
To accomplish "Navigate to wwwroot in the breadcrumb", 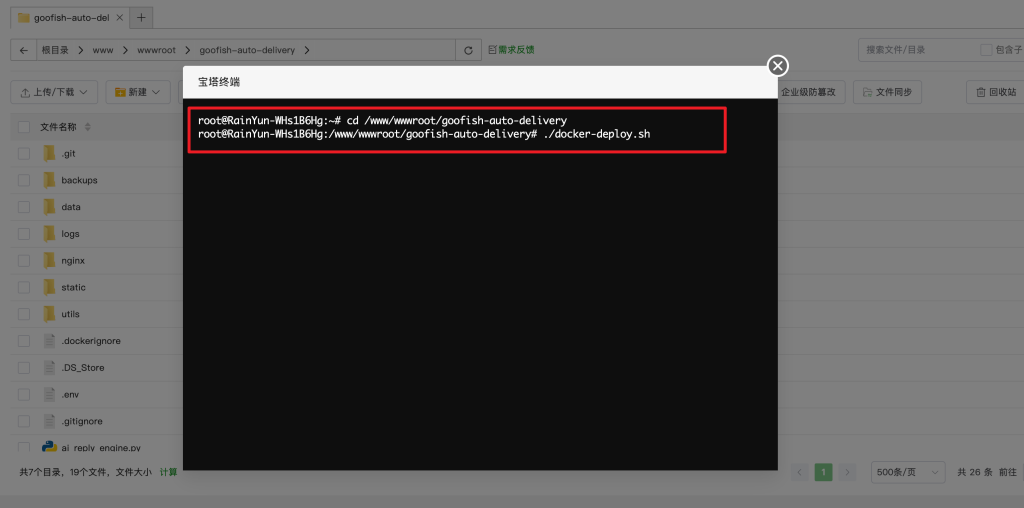I will tap(156, 50).
